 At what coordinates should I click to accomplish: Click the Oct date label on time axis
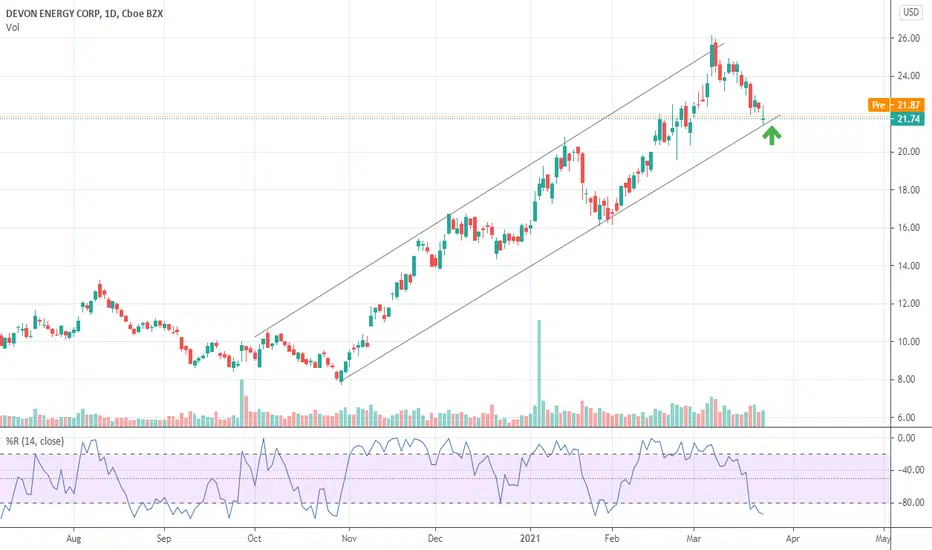(x=254, y=539)
